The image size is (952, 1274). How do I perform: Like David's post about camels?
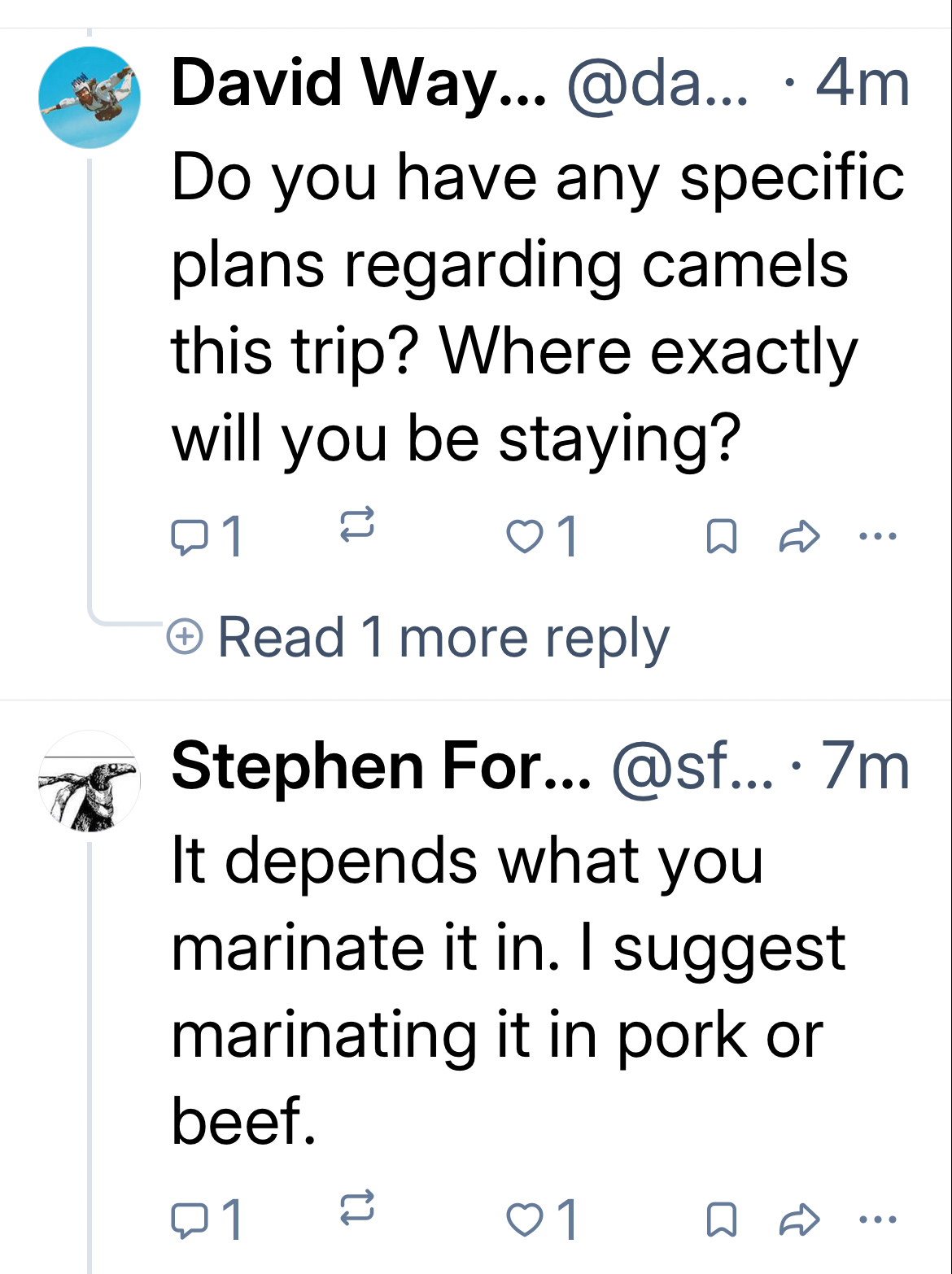525,537
